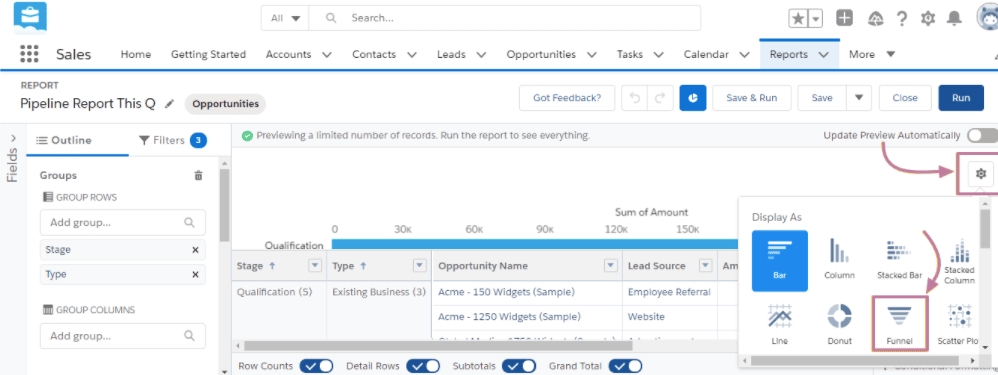Toggle the Grand Total switch
This screenshot has height=375, width=998.
[625, 366]
